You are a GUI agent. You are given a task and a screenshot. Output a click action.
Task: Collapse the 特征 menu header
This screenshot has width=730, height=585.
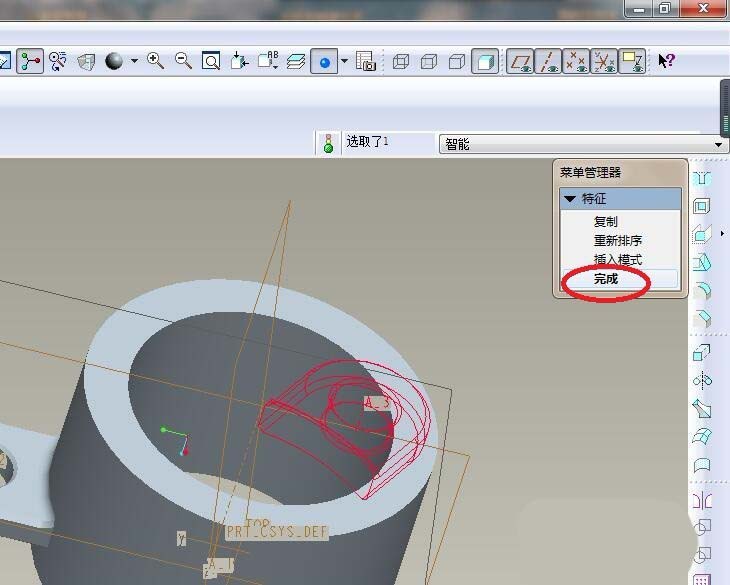coord(620,199)
